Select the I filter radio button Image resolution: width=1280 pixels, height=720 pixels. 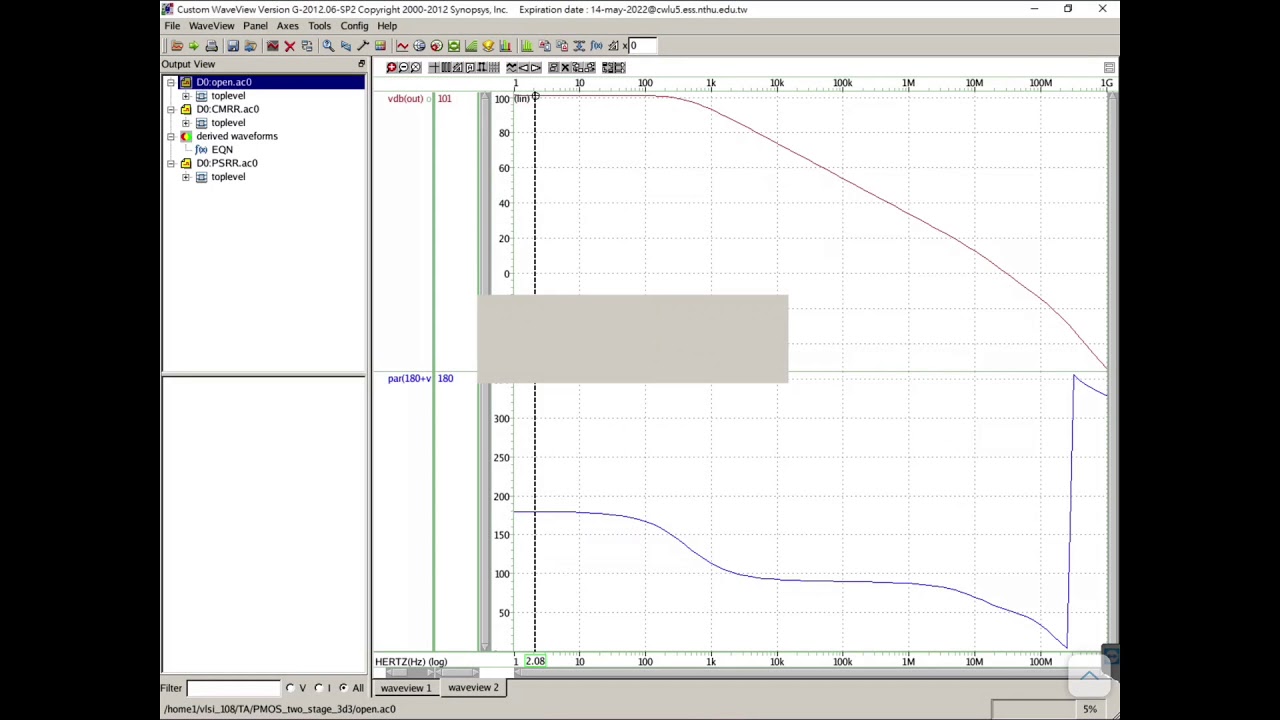319,688
